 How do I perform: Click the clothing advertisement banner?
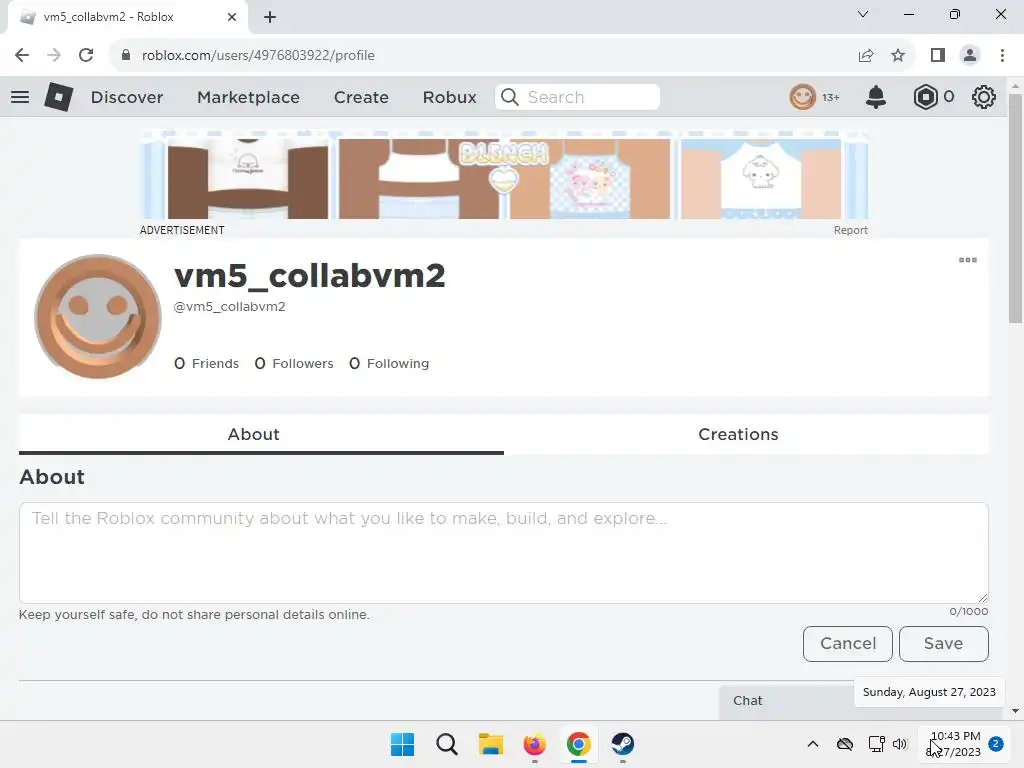click(504, 175)
